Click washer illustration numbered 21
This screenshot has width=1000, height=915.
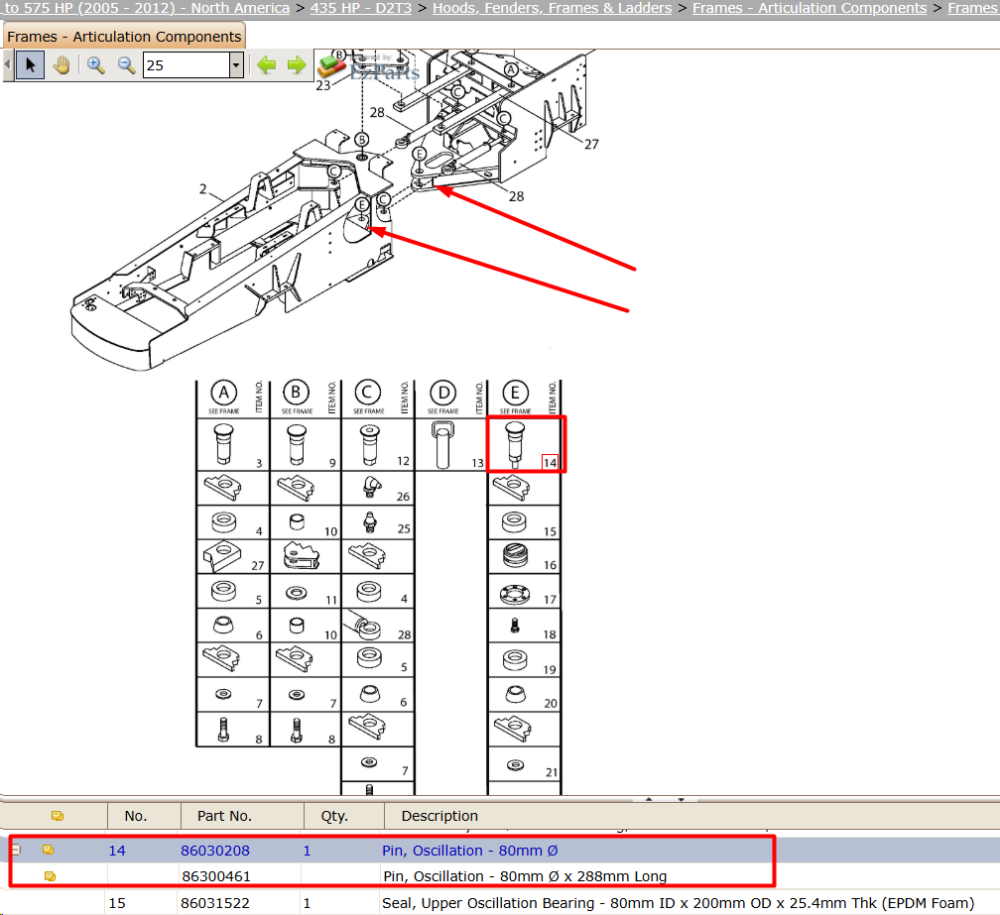click(515, 765)
